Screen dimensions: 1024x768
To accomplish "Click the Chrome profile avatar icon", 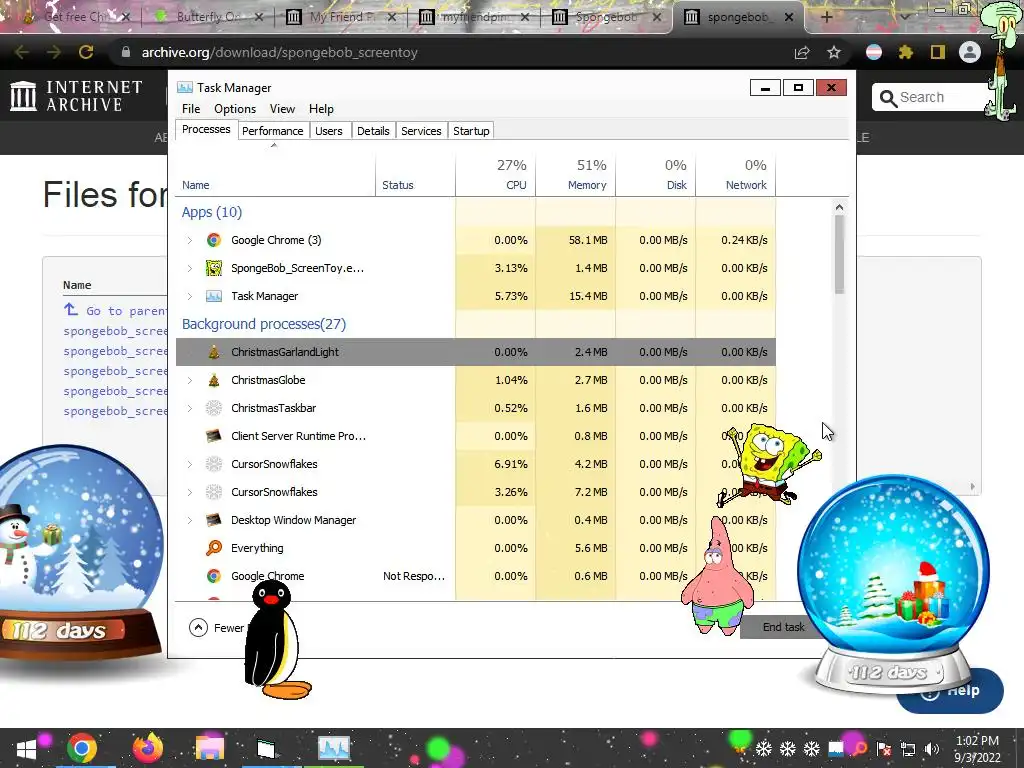I will coord(970,52).
